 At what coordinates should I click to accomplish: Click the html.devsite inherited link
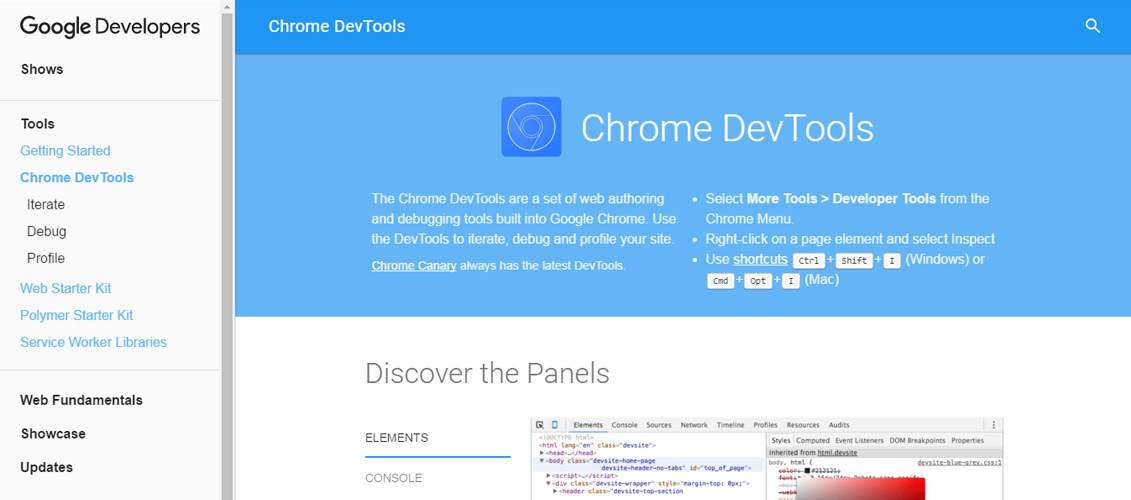pos(837,452)
